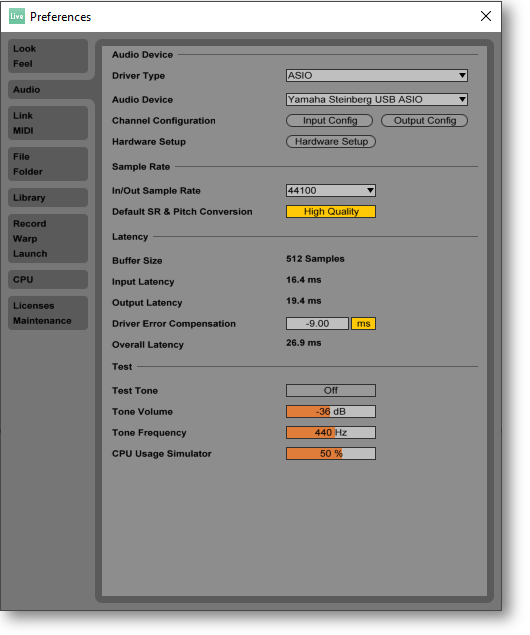
Task: Click the Test Tone label
Action: tap(135, 390)
